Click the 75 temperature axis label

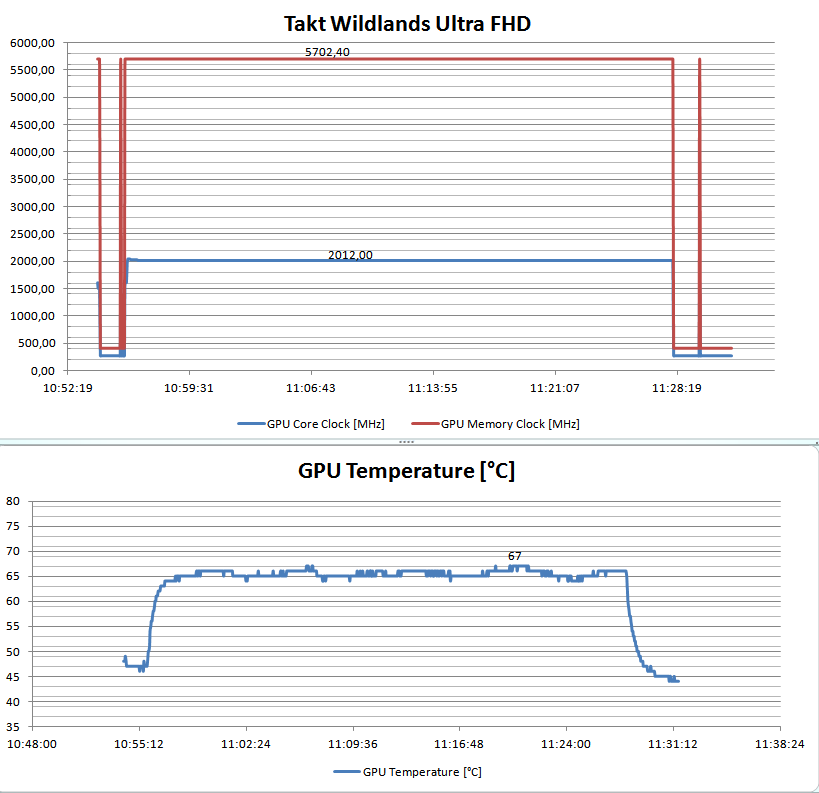13,526
